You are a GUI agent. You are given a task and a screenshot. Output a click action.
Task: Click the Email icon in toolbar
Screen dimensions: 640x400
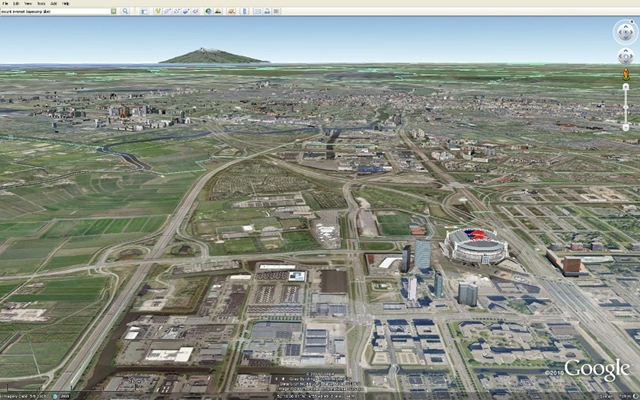point(257,11)
